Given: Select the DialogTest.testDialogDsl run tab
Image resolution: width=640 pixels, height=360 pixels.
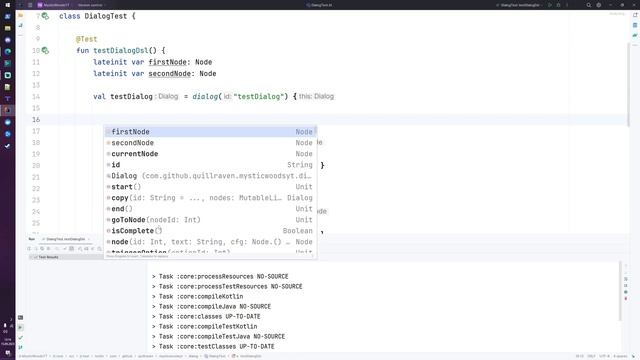Looking at the screenshot, I should [x=65, y=239].
